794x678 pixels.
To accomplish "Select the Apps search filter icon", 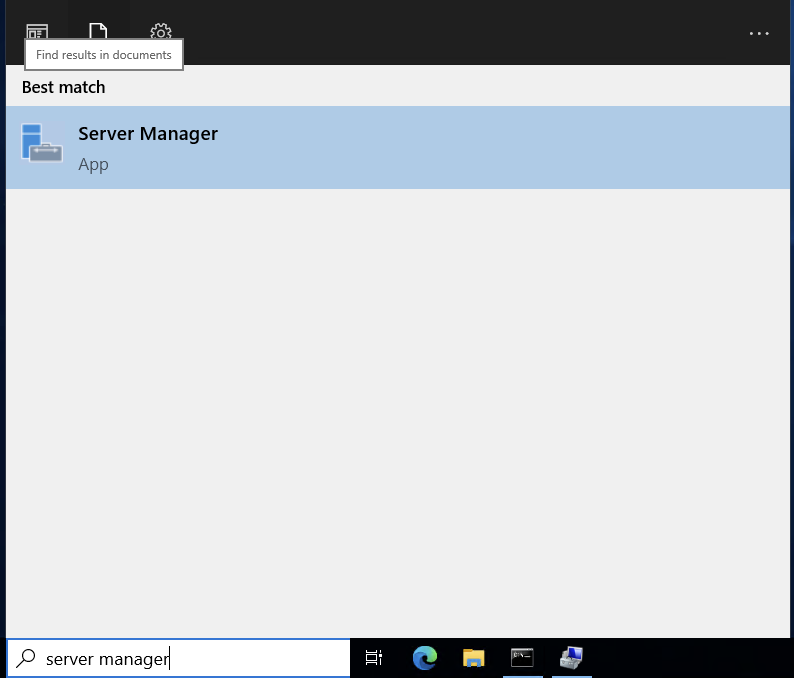I will click(x=37, y=32).
